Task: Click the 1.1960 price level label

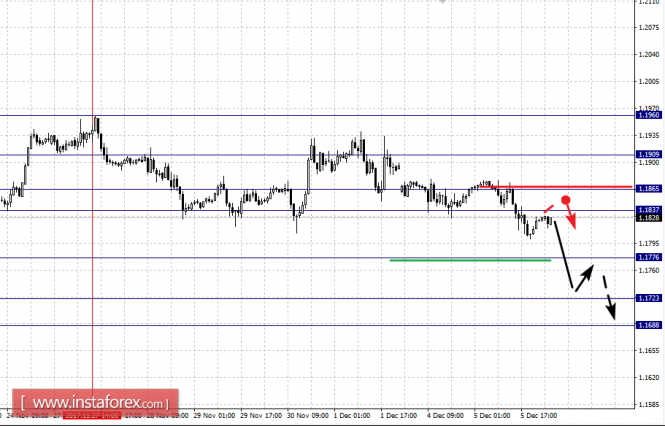Action: tap(649, 115)
